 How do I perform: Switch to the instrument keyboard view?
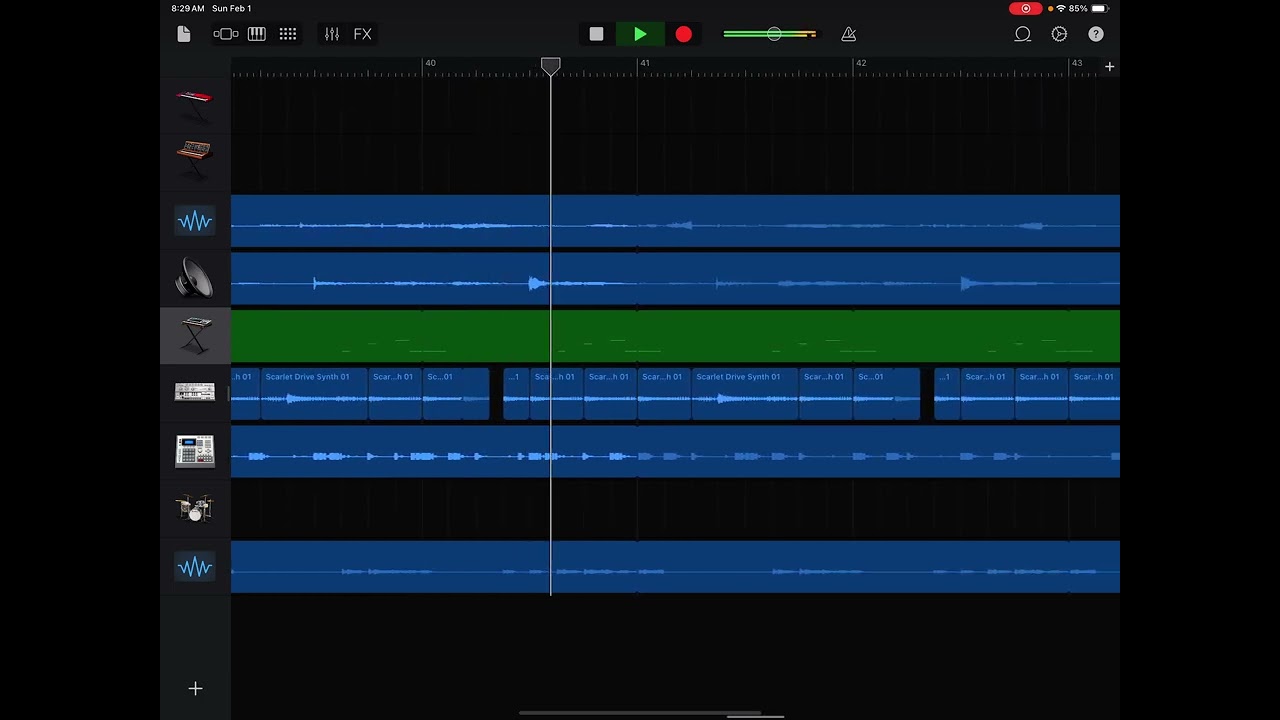257,34
